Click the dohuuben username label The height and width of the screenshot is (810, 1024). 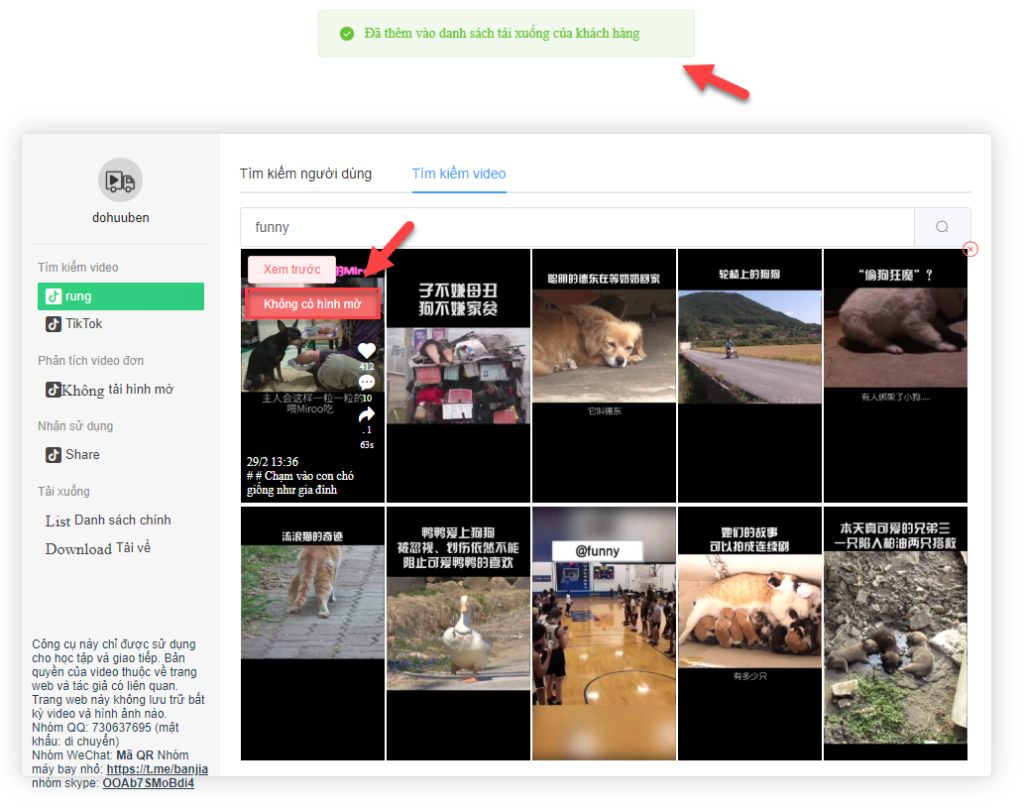(x=121, y=218)
